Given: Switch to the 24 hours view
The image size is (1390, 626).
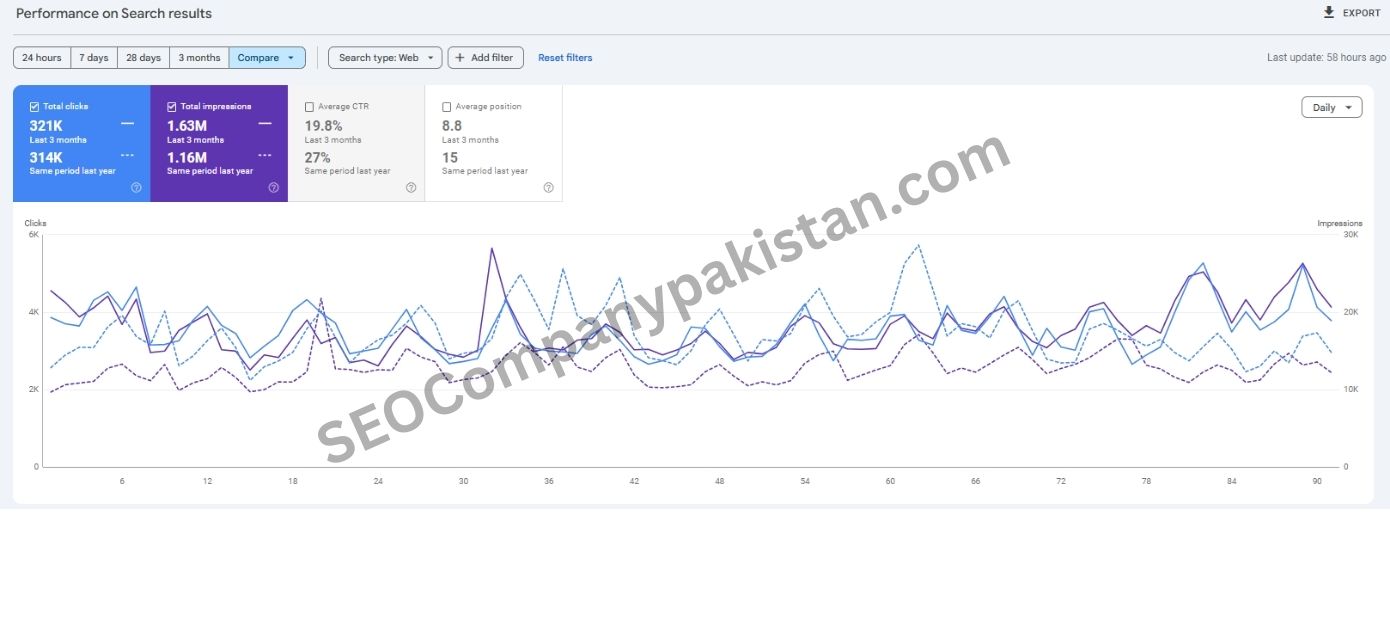Looking at the screenshot, I should coord(41,57).
